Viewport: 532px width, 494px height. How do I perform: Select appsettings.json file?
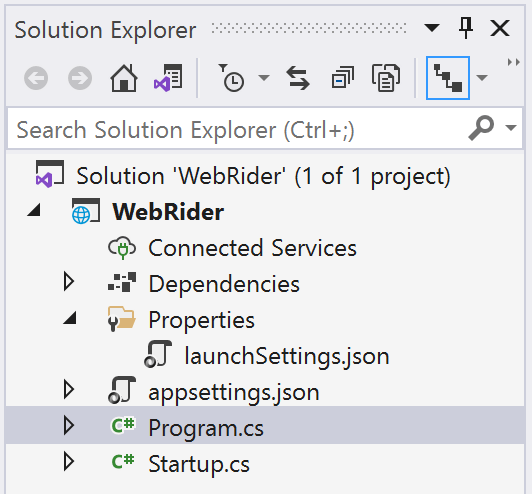click(234, 393)
